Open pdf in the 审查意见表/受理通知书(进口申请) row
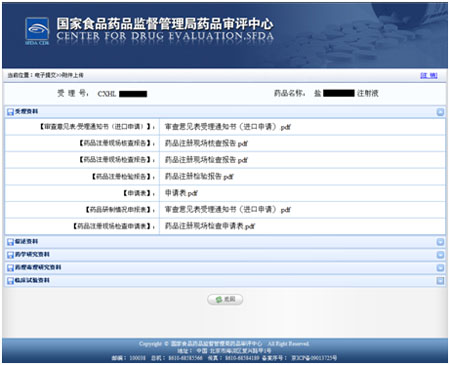Viewport: 450px width, 365px height. click(x=228, y=127)
